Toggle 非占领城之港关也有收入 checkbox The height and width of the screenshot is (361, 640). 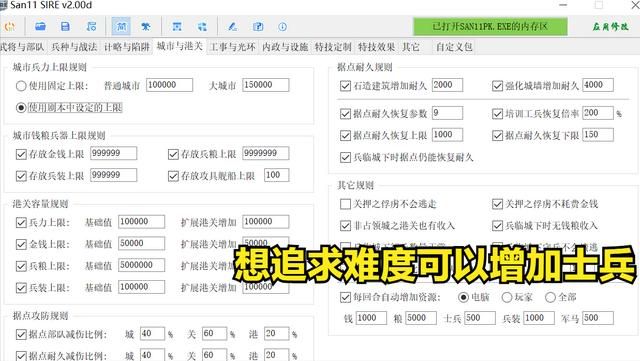tap(345, 225)
